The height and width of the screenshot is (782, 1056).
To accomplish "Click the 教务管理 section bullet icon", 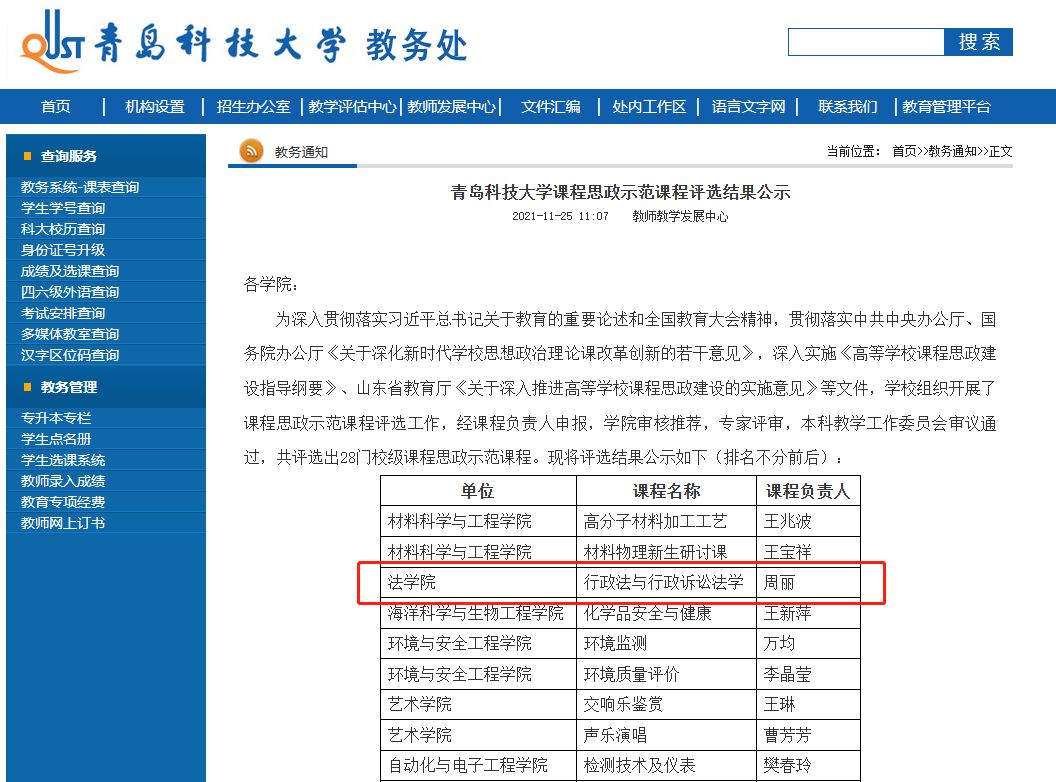I will coord(26,387).
